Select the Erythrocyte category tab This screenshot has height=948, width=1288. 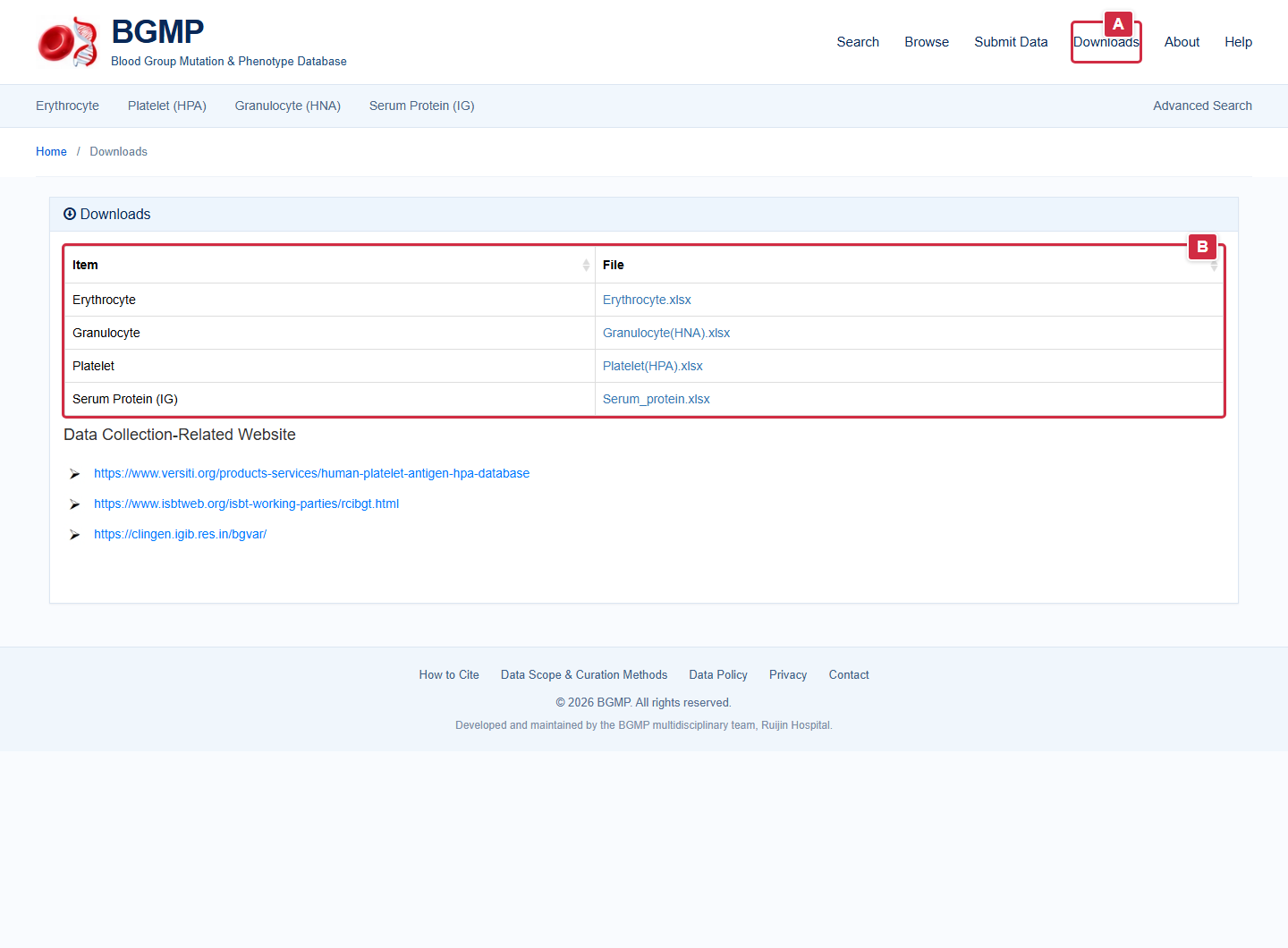click(67, 106)
